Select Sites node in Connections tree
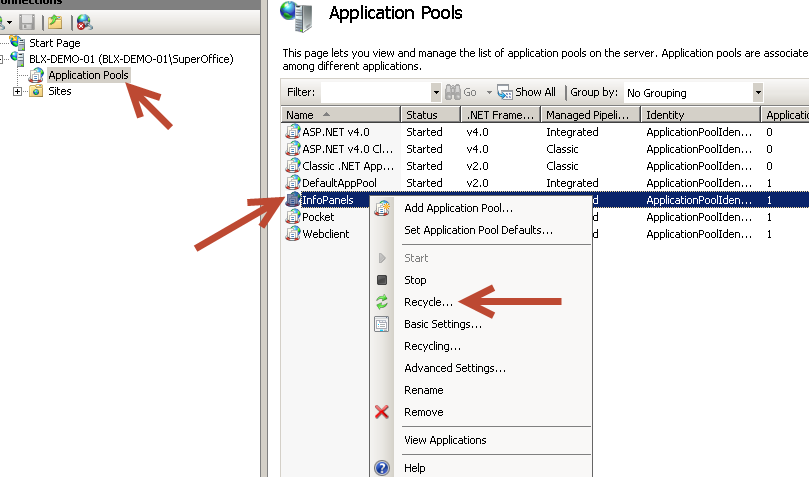Image resolution: width=809 pixels, height=477 pixels. (60, 91)
